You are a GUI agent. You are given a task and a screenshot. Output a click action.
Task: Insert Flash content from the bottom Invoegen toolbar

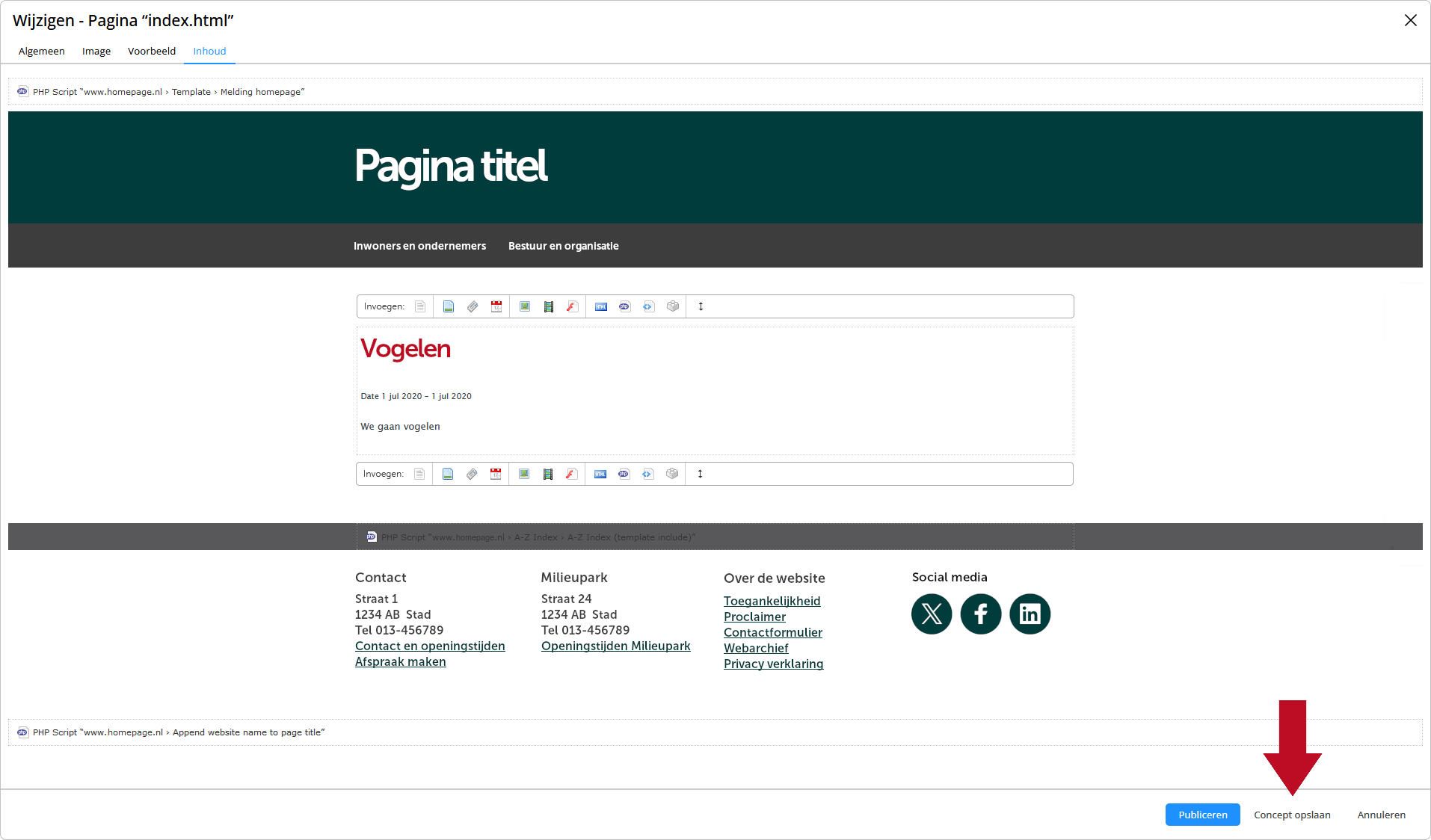pyautogui.click(x=571, y=474)
